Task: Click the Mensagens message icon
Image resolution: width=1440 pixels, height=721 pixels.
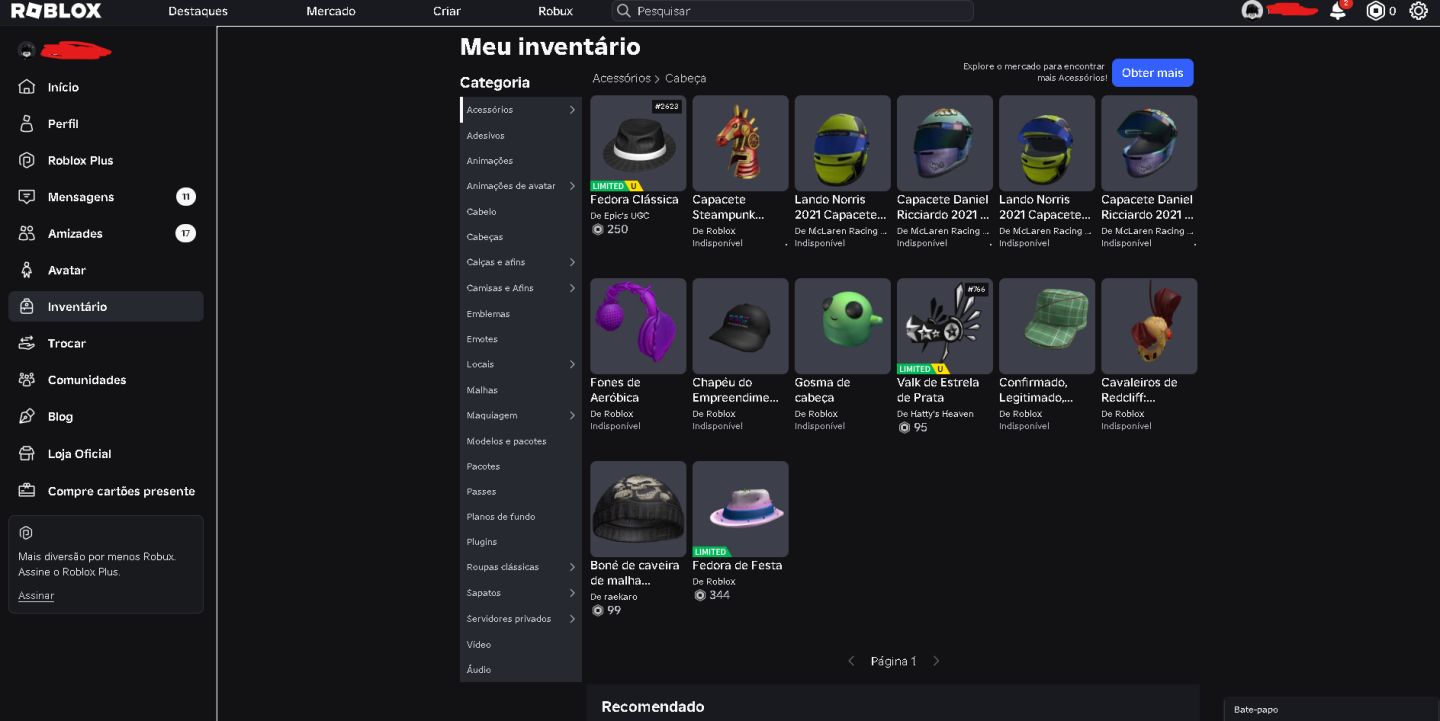Action: pyautogui.click(x=27, y=197)
